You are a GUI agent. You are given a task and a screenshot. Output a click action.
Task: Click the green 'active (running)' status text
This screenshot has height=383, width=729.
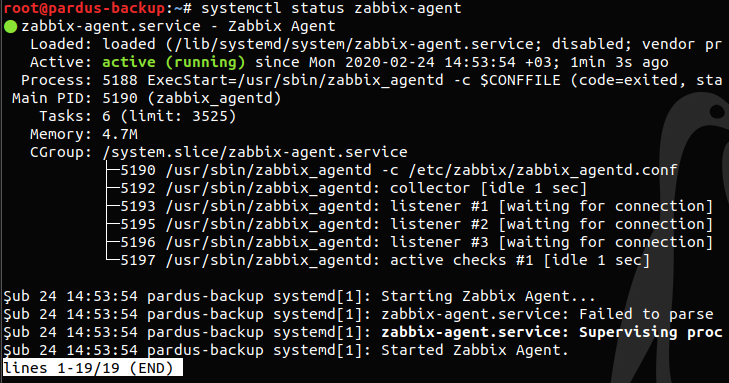pyautogui.click(x=173, y=62)
